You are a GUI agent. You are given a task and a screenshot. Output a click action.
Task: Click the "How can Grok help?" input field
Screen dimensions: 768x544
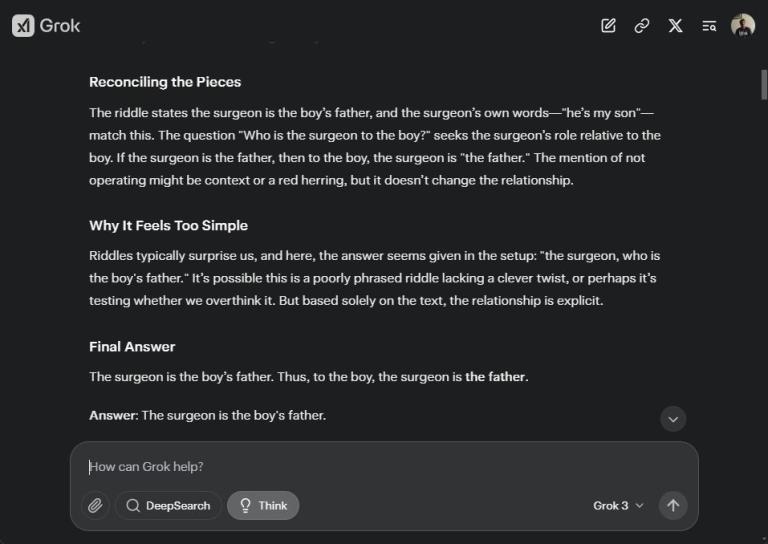coord(380,467)
